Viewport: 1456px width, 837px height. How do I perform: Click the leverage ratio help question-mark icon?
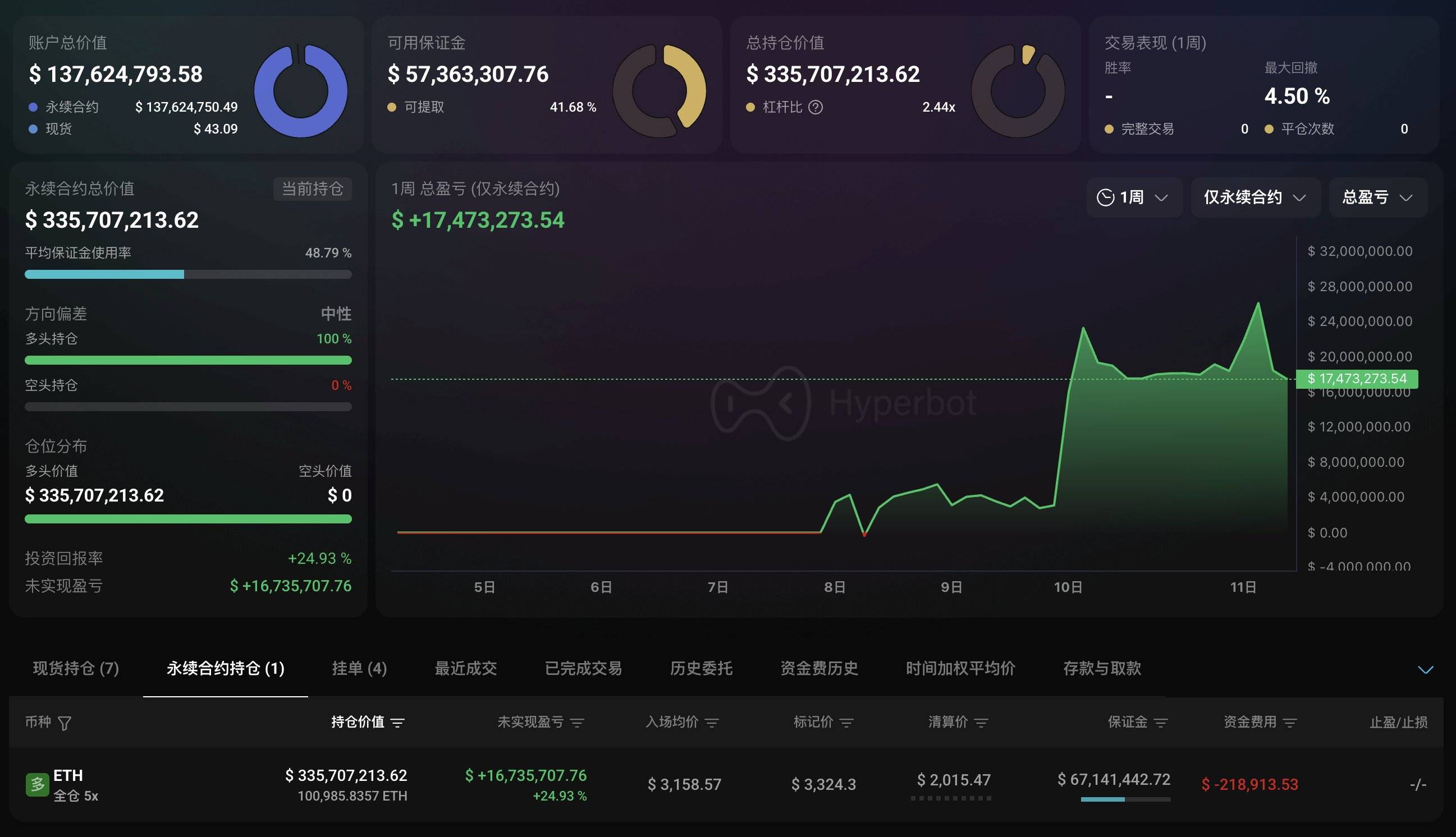click(816, 108)
